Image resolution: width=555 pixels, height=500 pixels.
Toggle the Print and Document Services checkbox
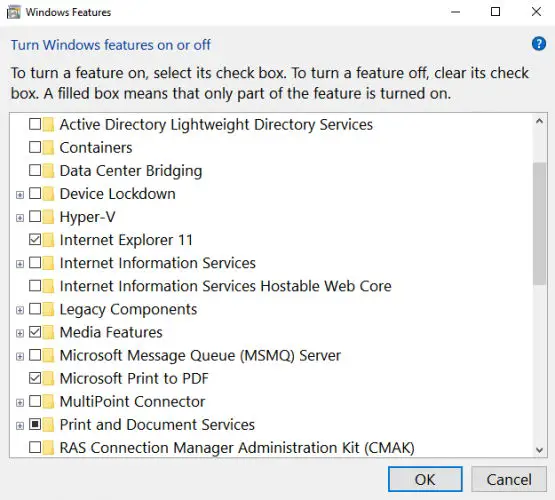[x=35, y=424]
